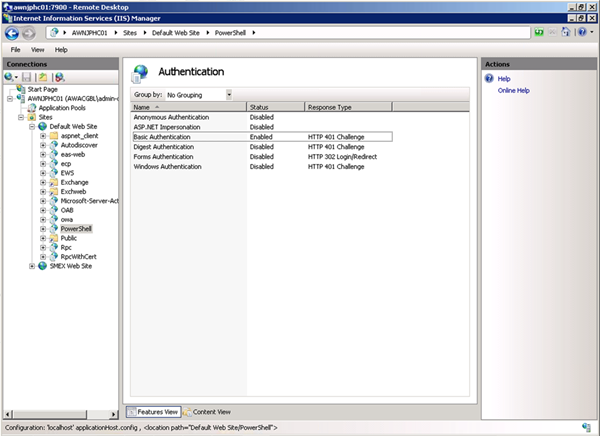Open the Online Help link
Screen dimensions: 600x436
click(x=514, y=91)
